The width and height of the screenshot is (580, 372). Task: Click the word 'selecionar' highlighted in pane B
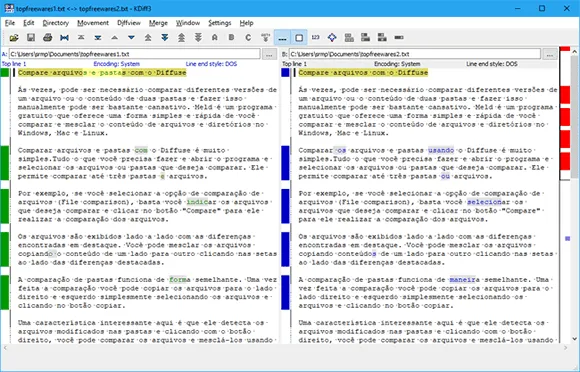[x=489, y=202]
